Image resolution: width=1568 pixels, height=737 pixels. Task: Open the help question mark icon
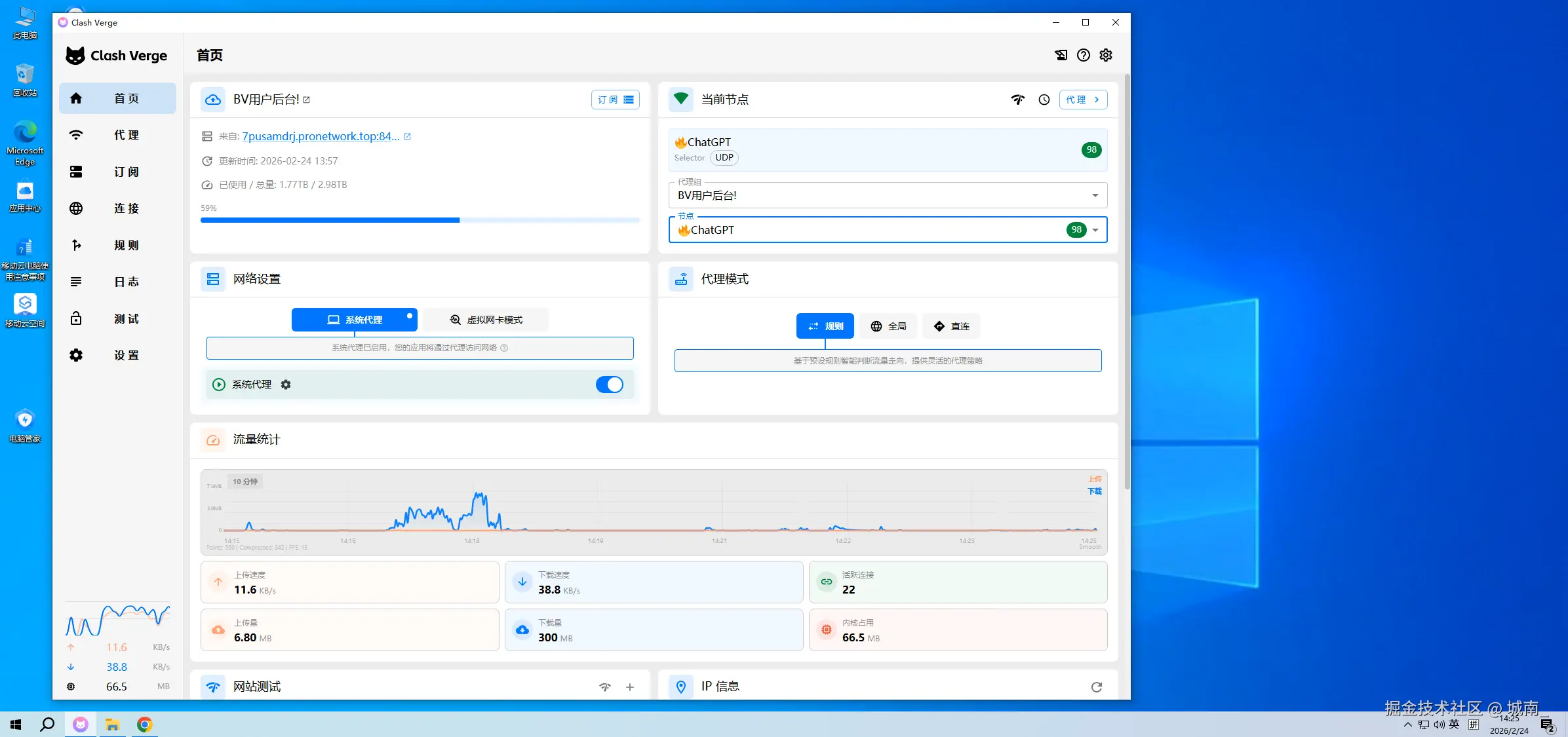(x=1084, y=55)
